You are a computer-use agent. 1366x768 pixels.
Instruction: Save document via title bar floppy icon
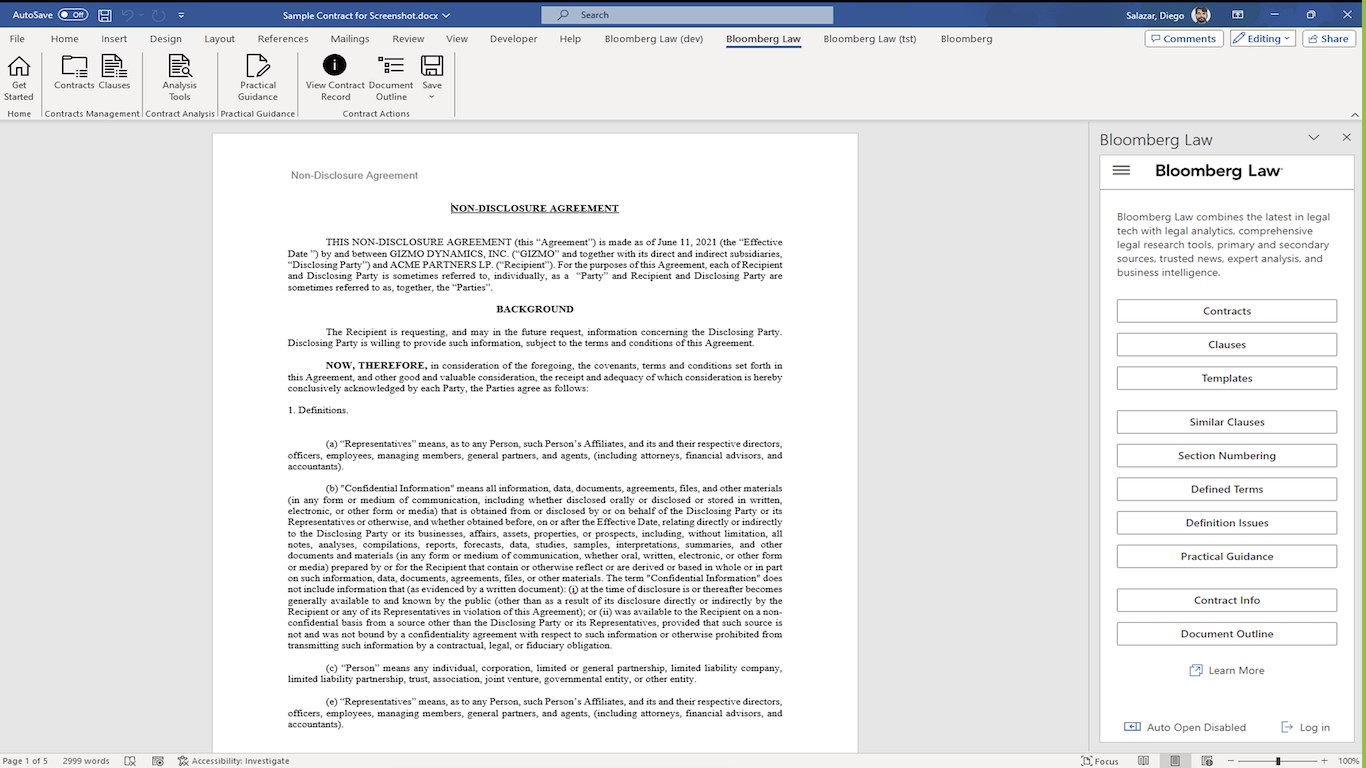tap(105, 15)
